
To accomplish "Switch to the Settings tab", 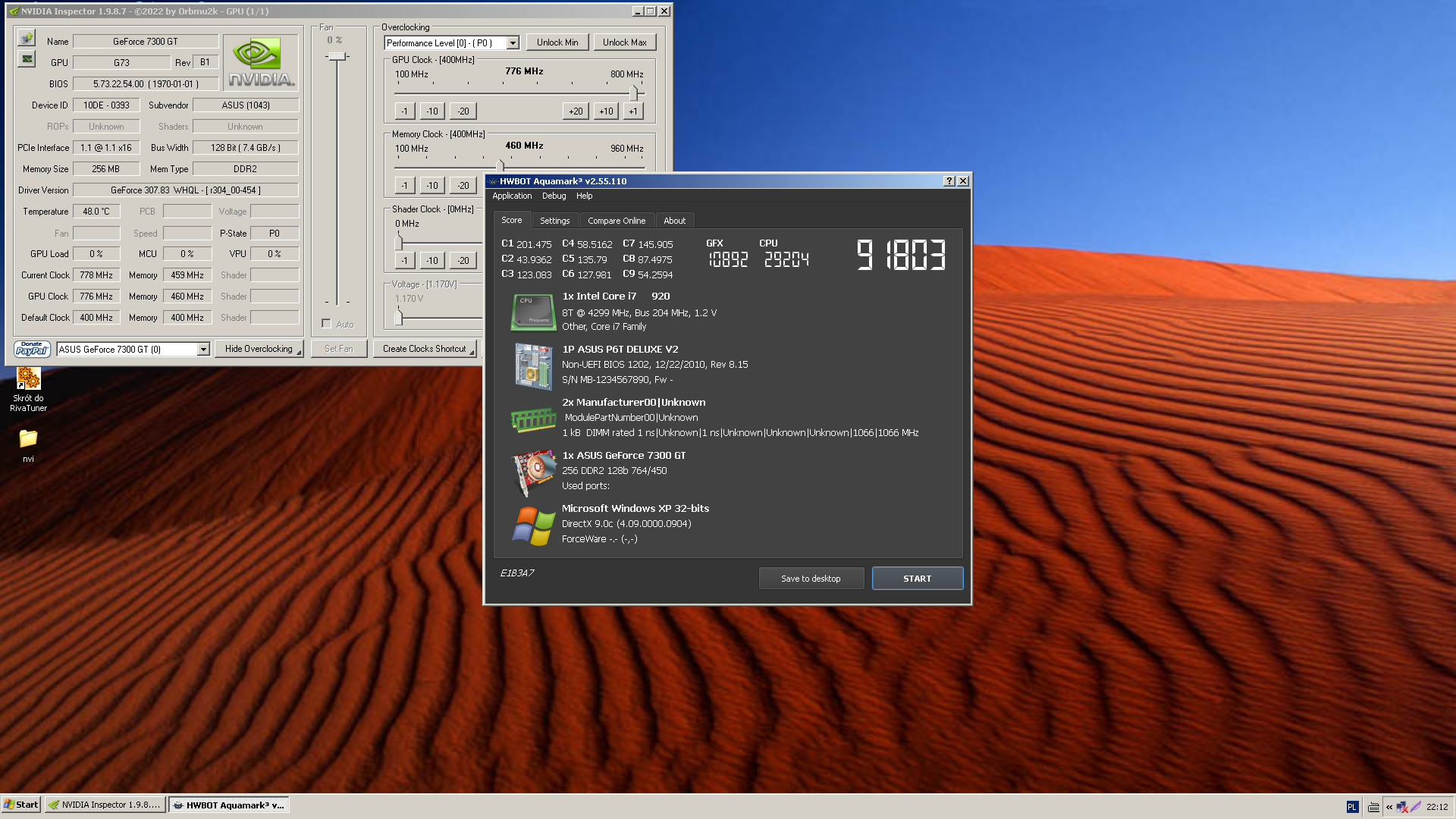I will [554, 221].
